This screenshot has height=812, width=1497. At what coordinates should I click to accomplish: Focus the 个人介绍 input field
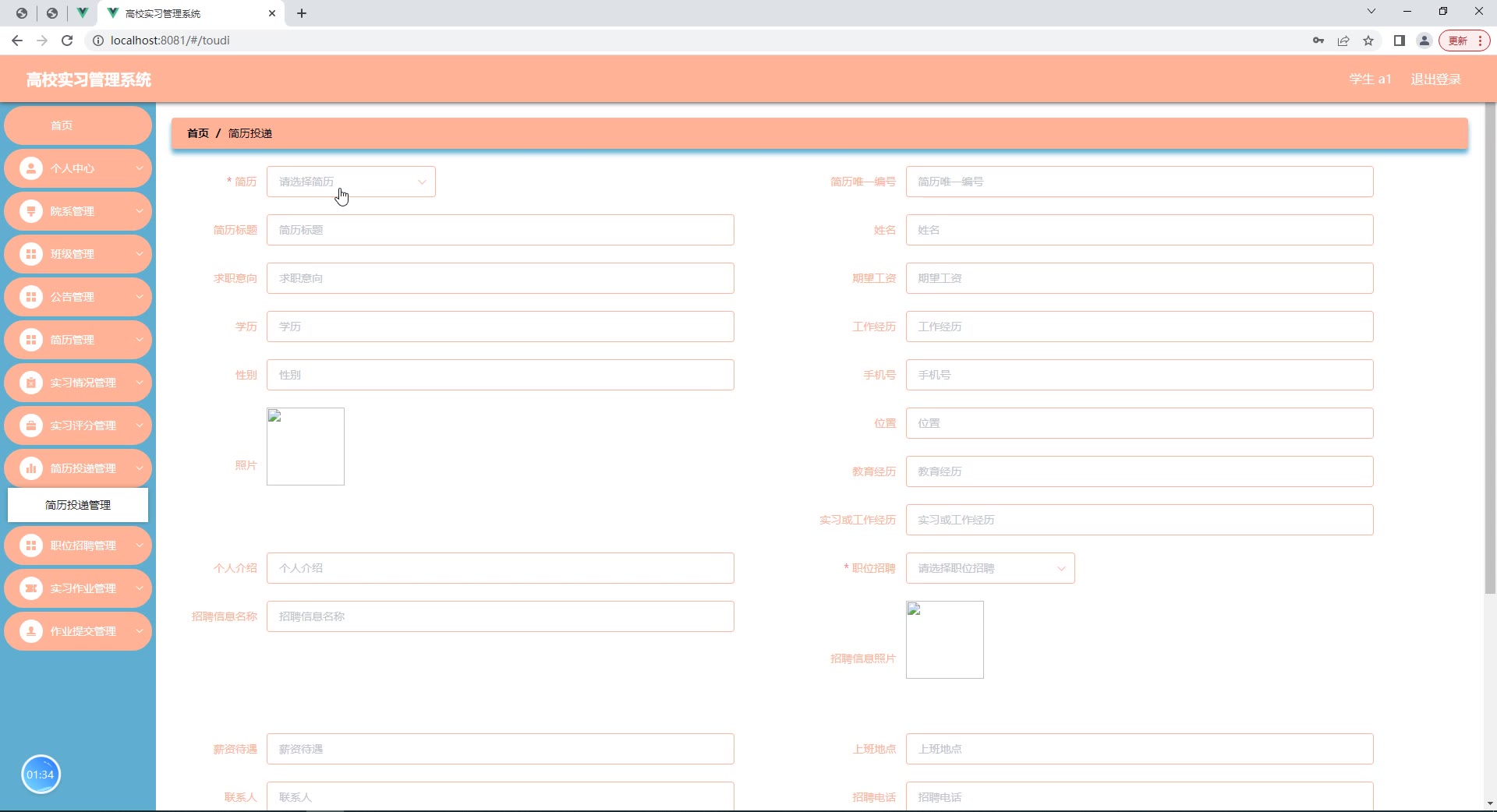pos(501,568)
